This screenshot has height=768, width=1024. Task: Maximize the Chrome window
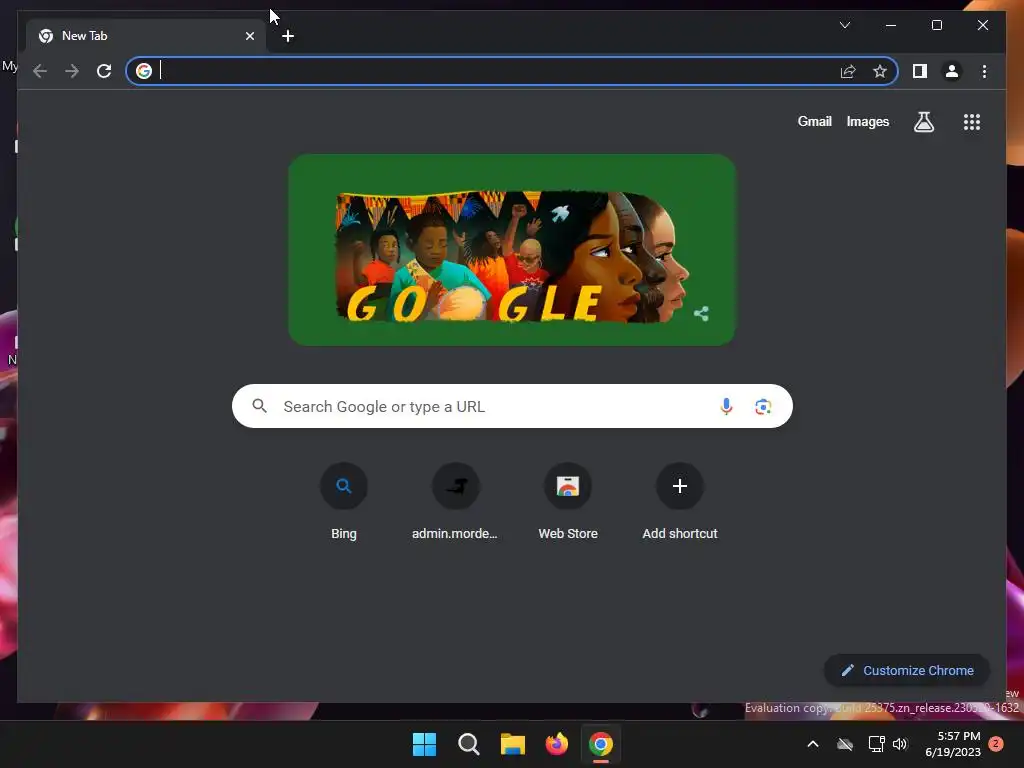(936, 25)
